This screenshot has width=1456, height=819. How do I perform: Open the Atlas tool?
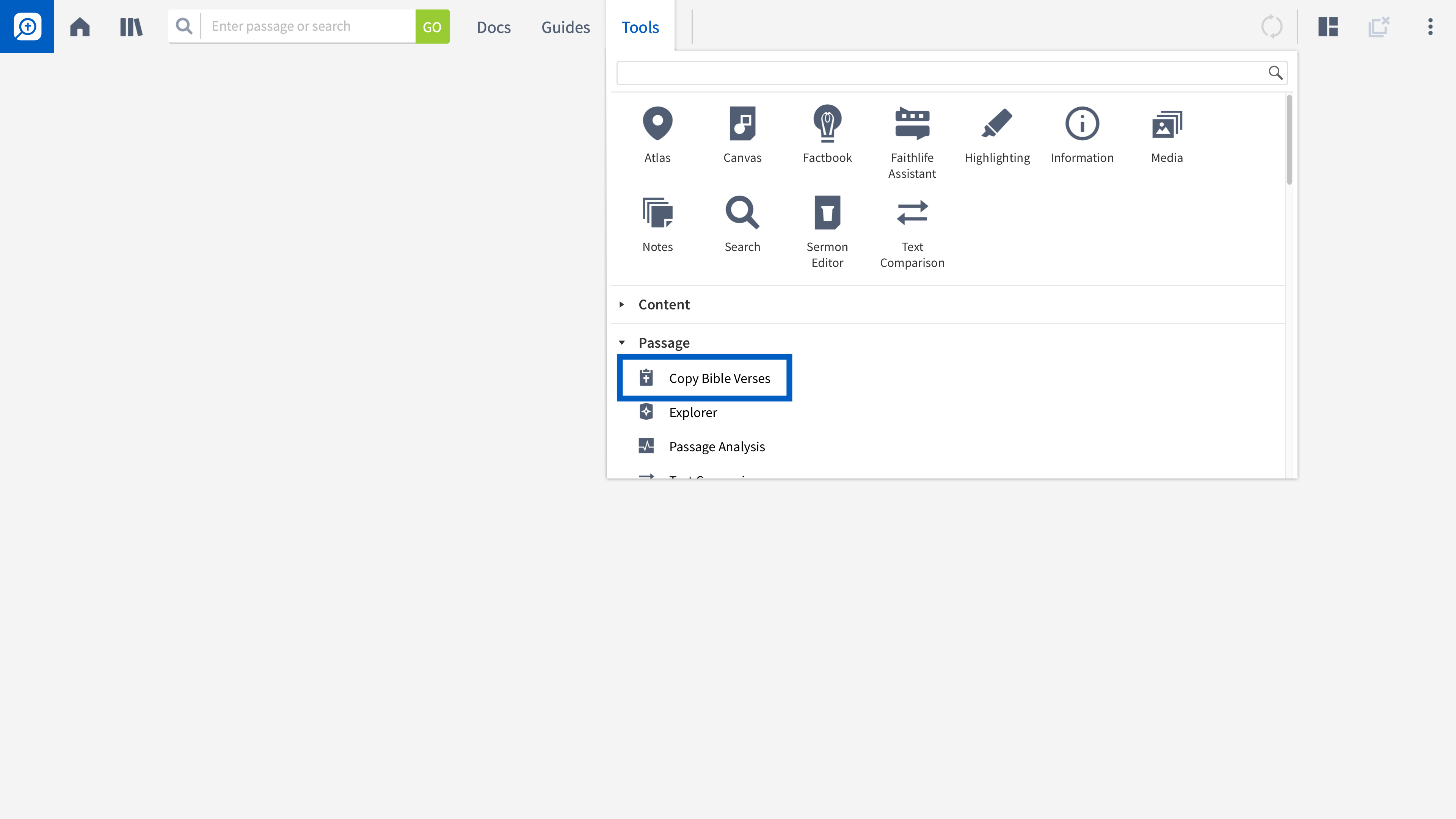(x=657, y=134)
